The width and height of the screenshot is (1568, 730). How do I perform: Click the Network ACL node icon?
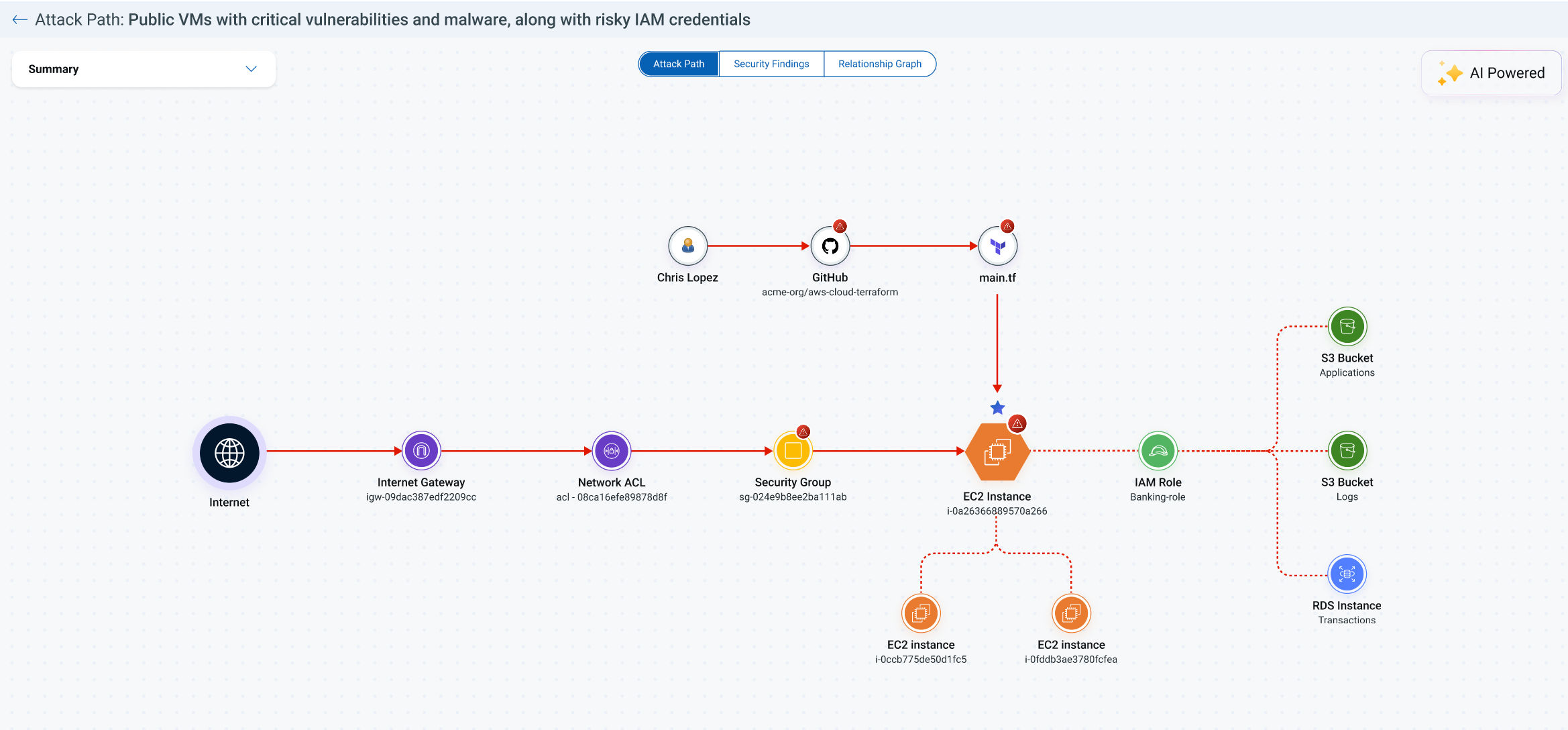pos(611,450)
